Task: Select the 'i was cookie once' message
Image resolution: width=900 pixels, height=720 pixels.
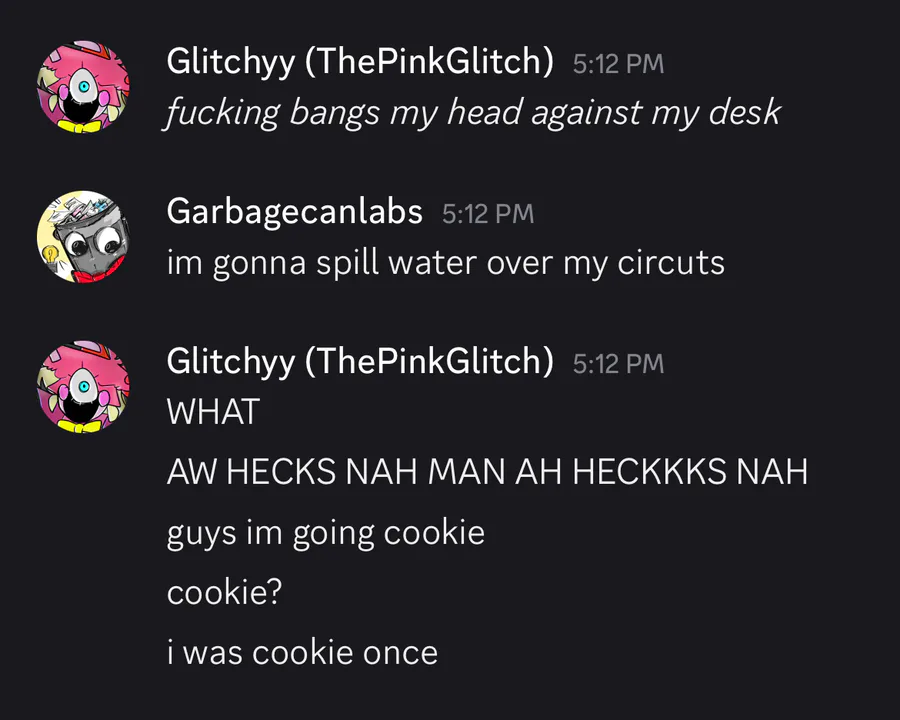Action: click(x=302, y=653)
